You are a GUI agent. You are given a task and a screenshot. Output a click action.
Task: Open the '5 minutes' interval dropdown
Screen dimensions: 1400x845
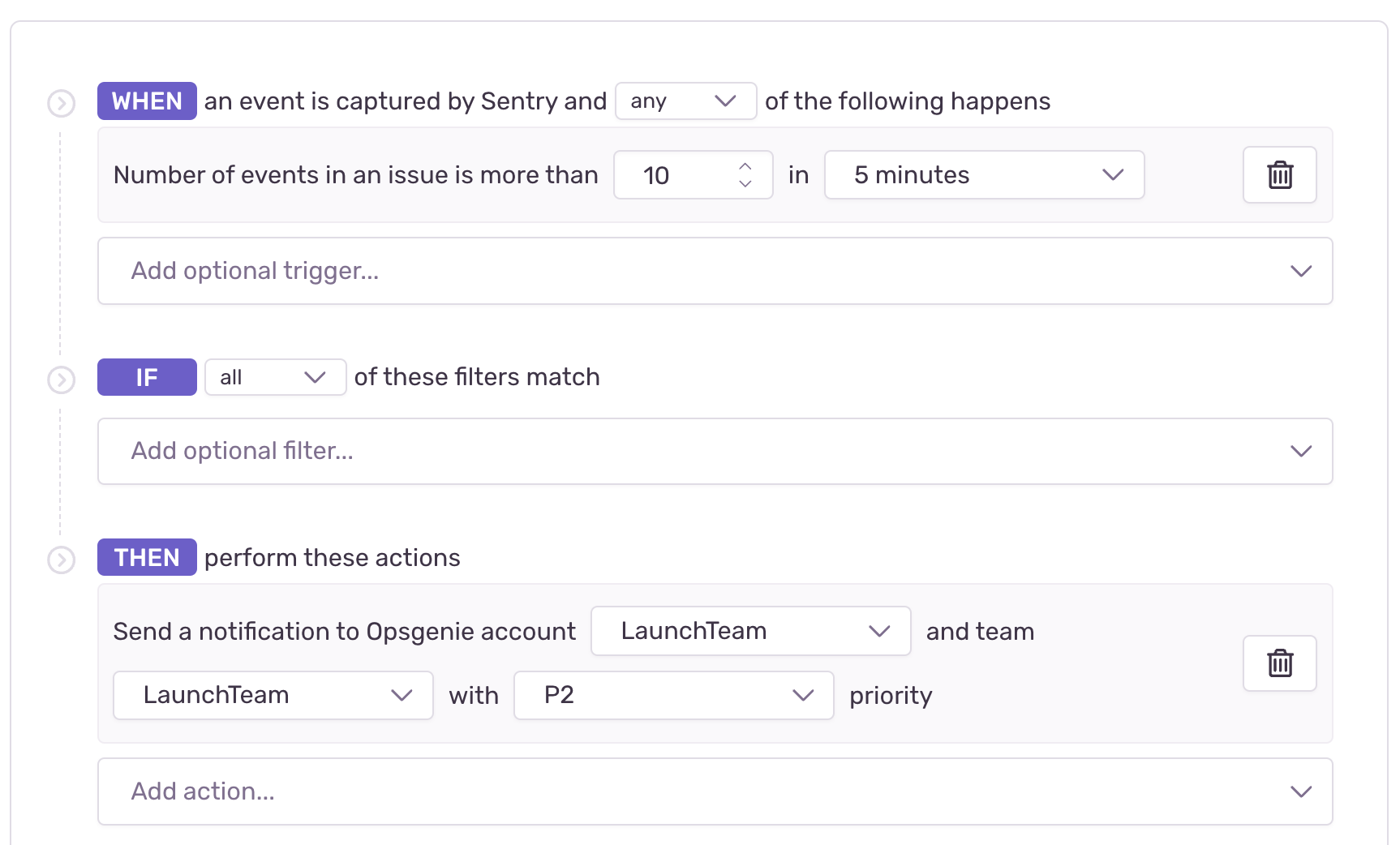click(984, 175)
